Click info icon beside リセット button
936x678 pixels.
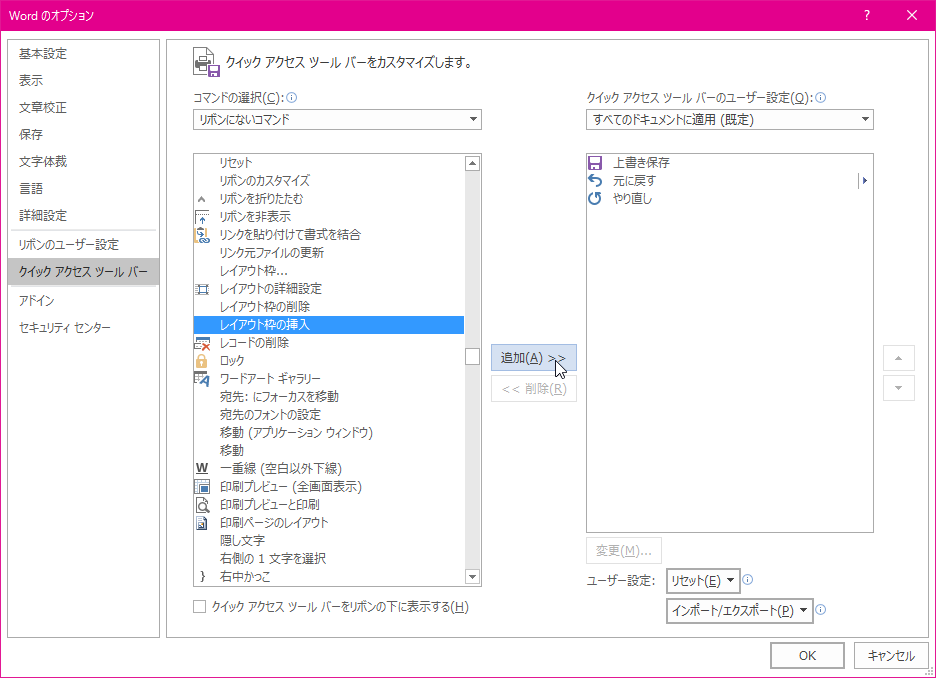pyautogui.click(x=747, y=579)
